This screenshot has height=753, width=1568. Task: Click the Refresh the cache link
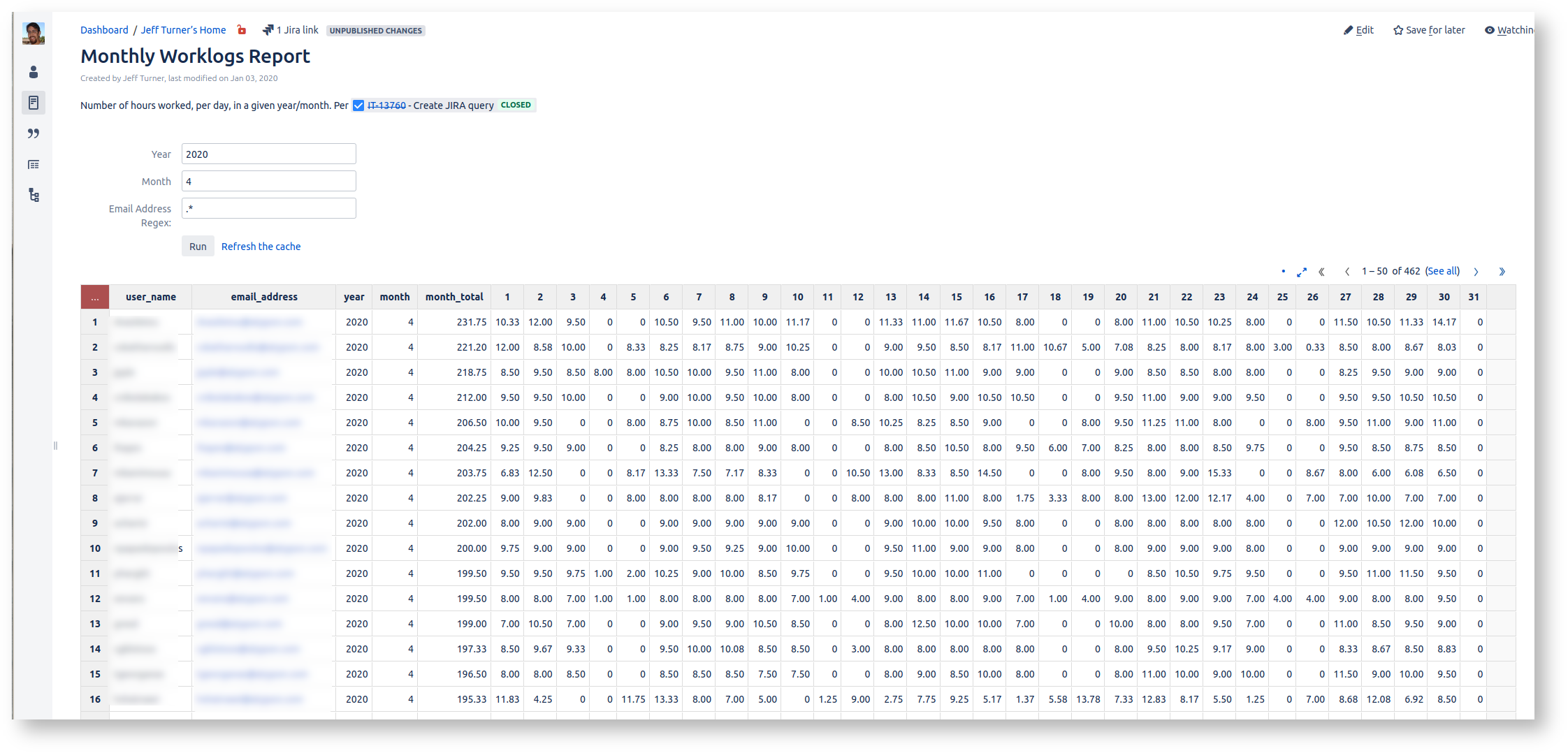pyautogui.click(x=261, y=247)
